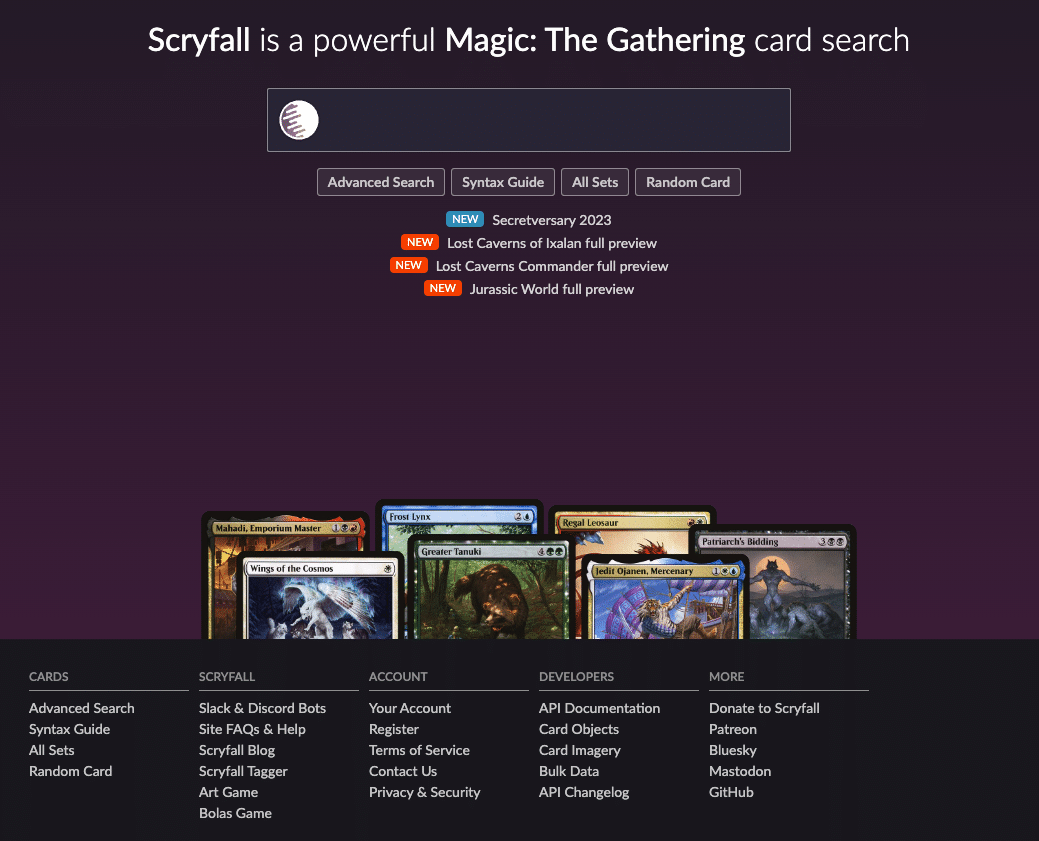This screenshot has height=841, width=1039.
Task: Focus the main card search field
Action: coord(529,120)
